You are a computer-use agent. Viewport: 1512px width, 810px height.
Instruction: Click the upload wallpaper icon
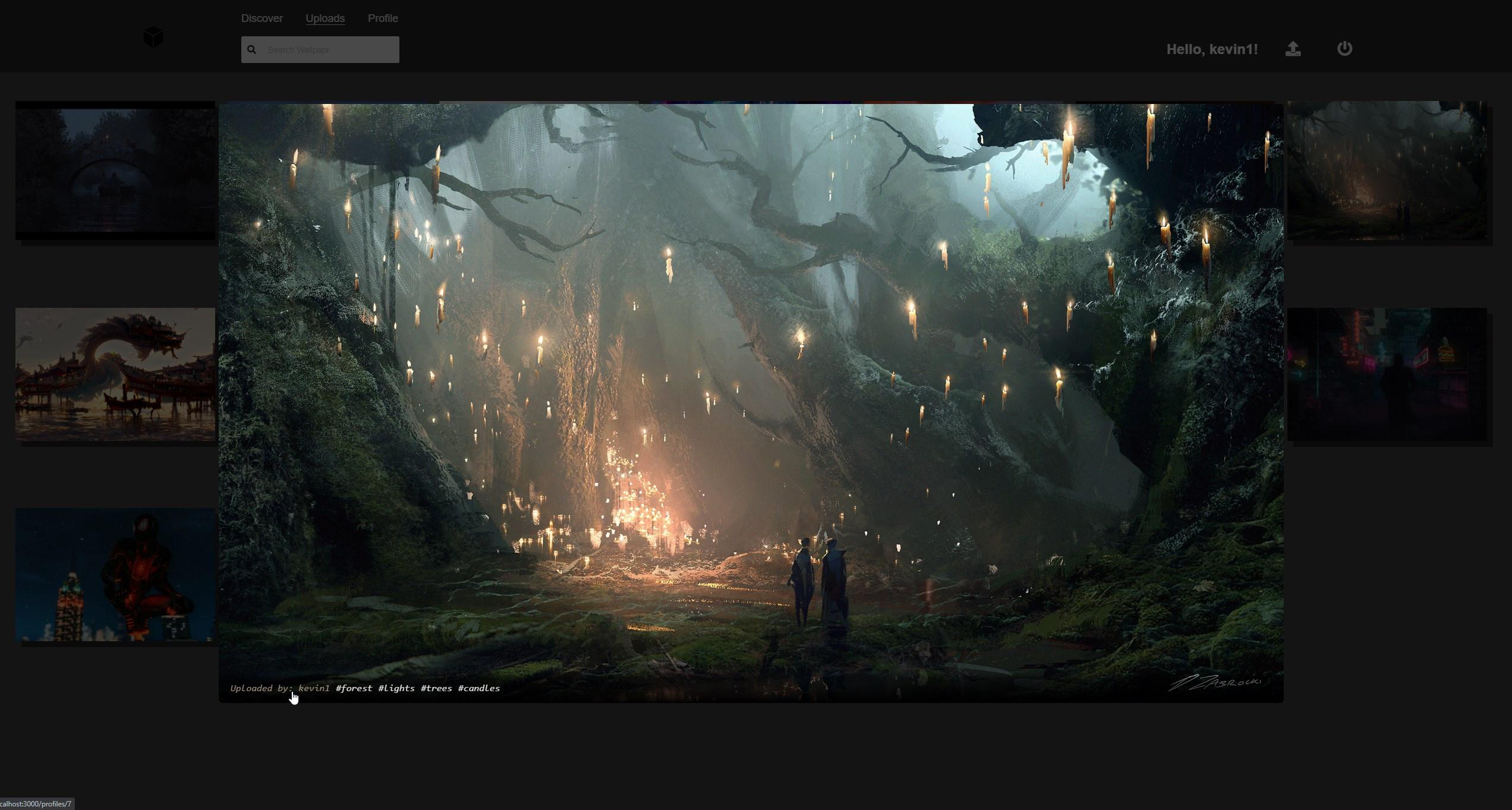1293,49
